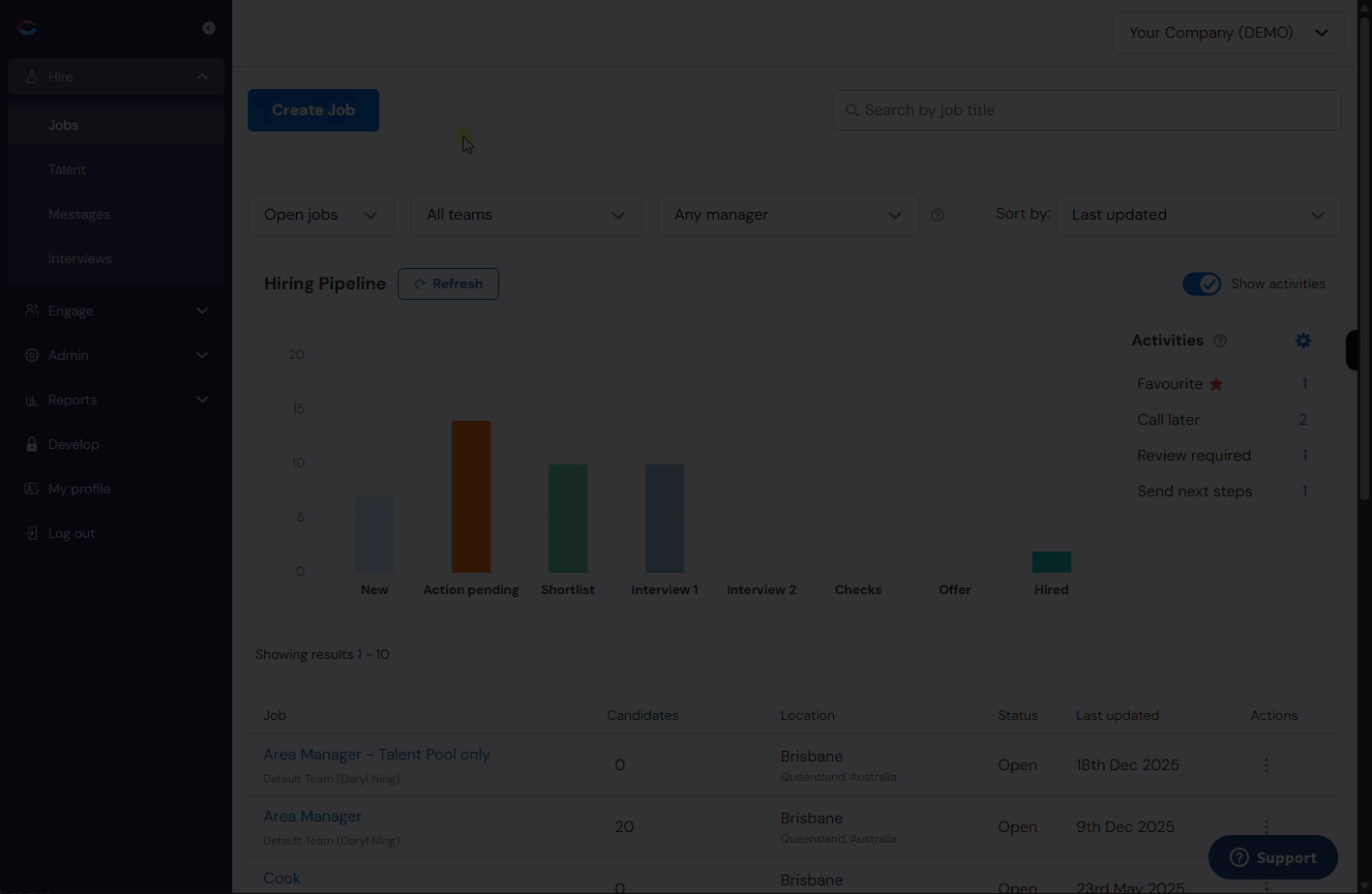Open the Support chat button
Viewport: 1372px width, 894px height.
pyautogui.click(x=1273, y=857)
